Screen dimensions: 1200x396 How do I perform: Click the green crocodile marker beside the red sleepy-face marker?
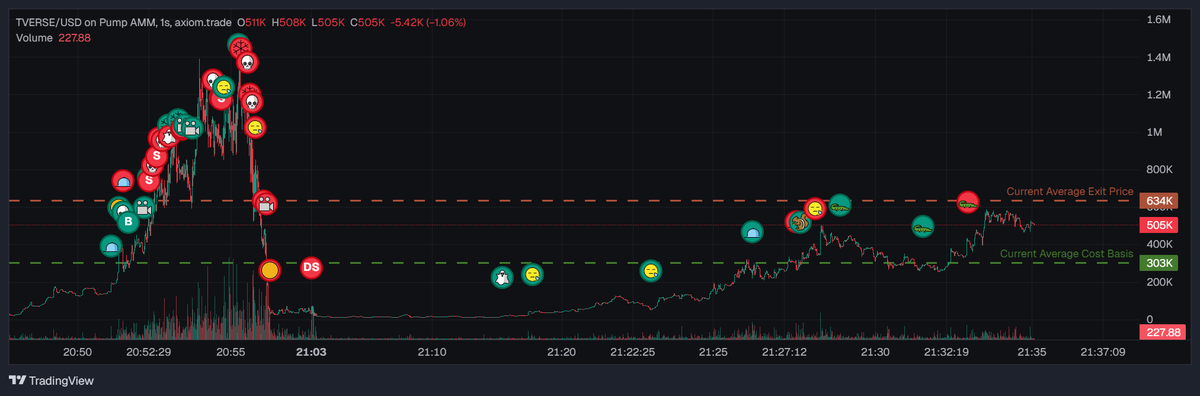tap(840, 205)
